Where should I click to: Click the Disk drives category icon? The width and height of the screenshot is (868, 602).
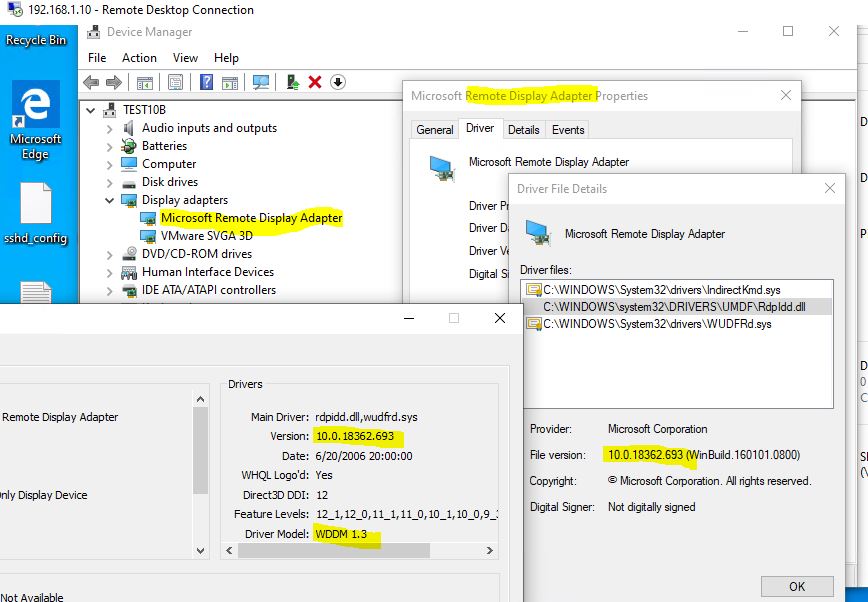(129, 183)
